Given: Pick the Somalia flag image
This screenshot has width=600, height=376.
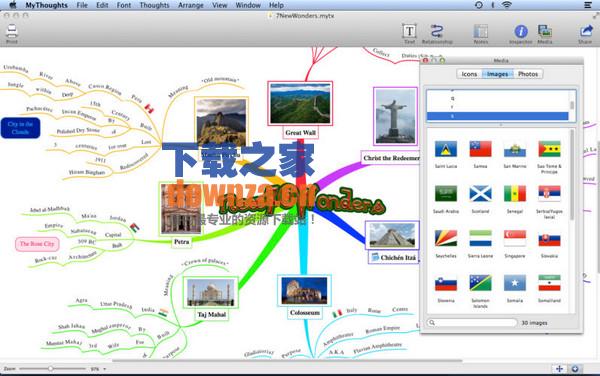Looking at the screenshot, I should coord(515,283).
